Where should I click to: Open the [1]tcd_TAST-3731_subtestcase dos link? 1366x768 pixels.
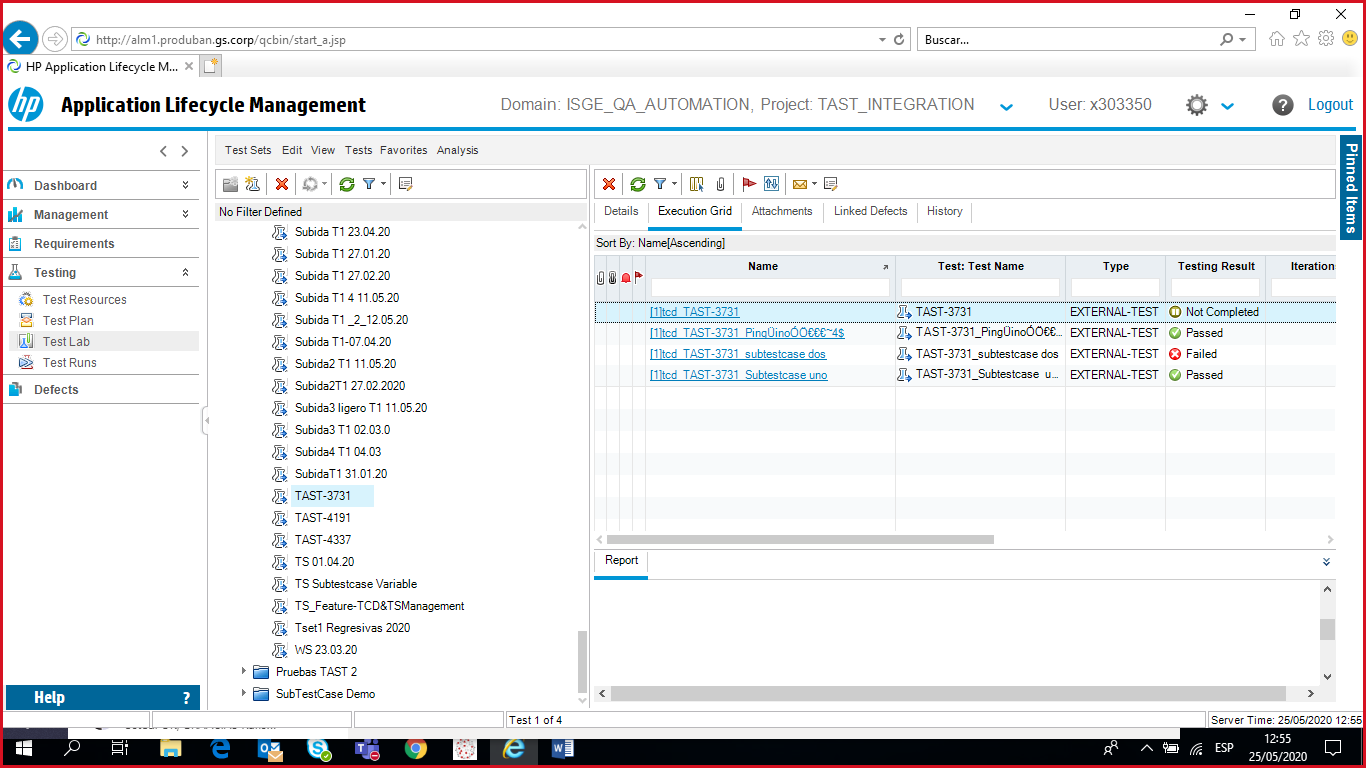(x=737, y=354)
